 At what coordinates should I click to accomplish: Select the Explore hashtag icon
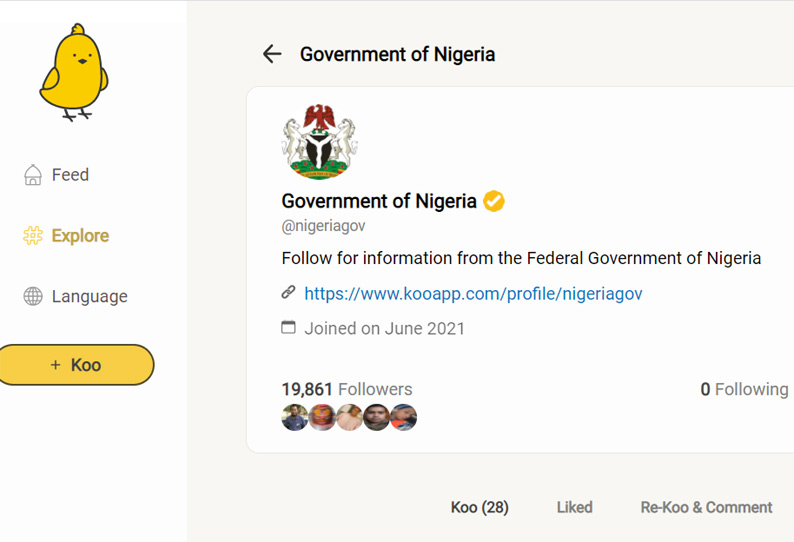pos(33,236)
